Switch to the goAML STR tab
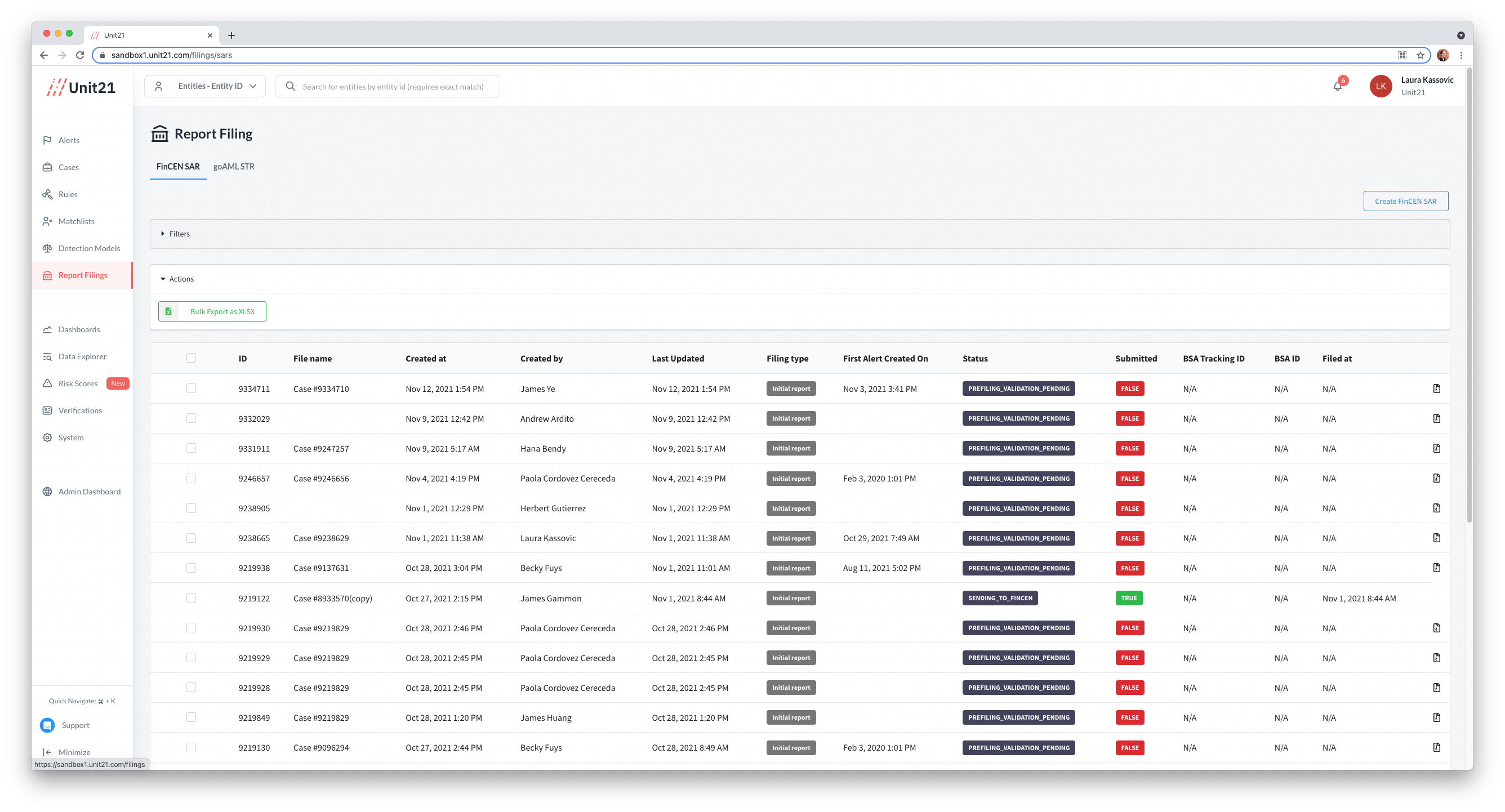The width and height of the screenshot is (1505, 812). click(x=234, y=167)
